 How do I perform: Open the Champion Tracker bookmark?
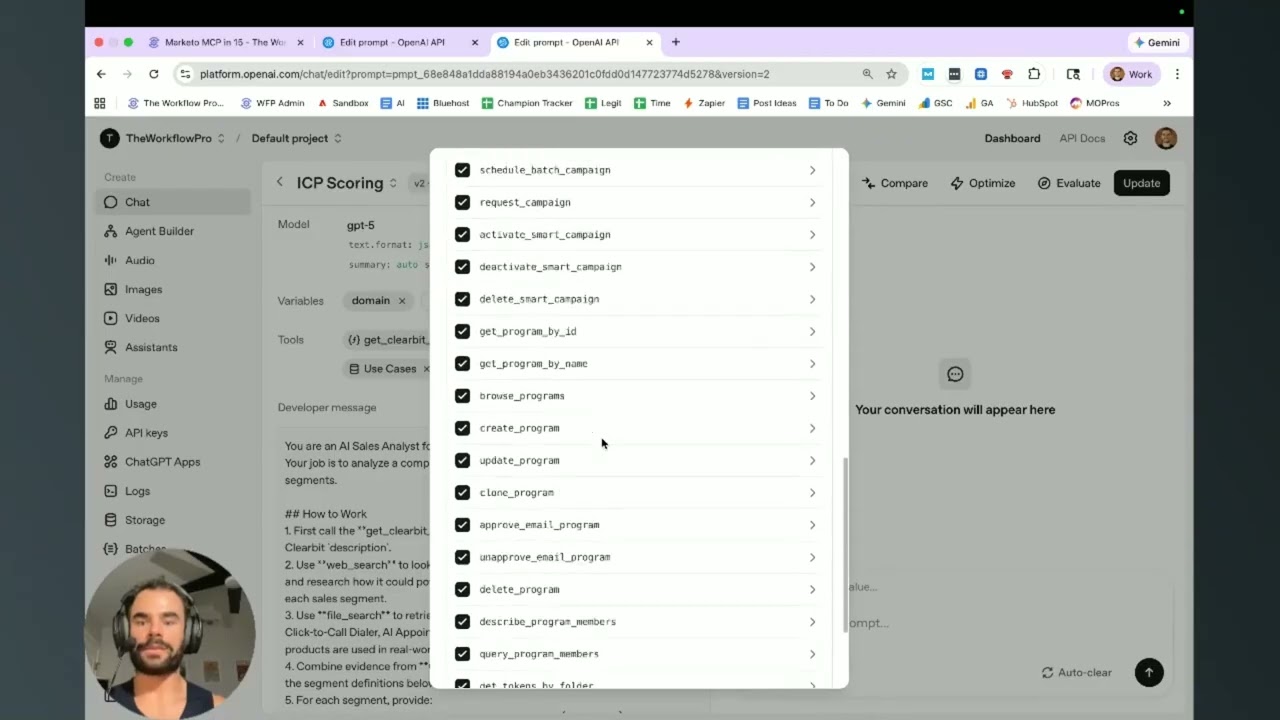click(527, 103)
